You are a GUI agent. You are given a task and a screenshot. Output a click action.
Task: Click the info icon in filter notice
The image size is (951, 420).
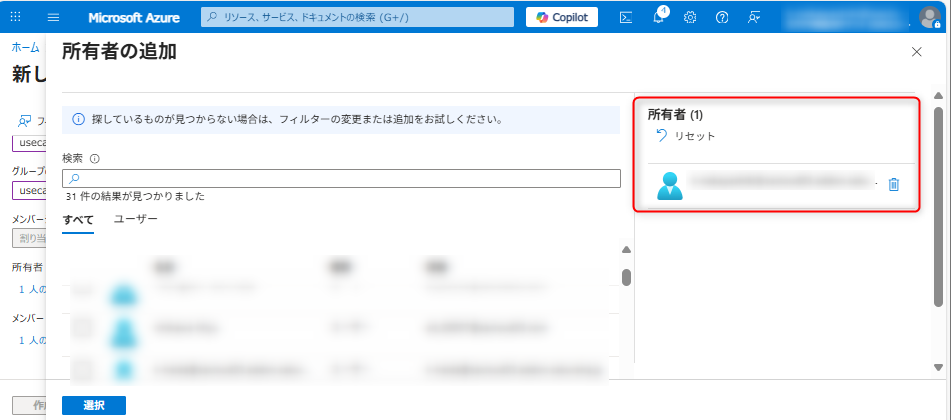[x=78, y=119]
